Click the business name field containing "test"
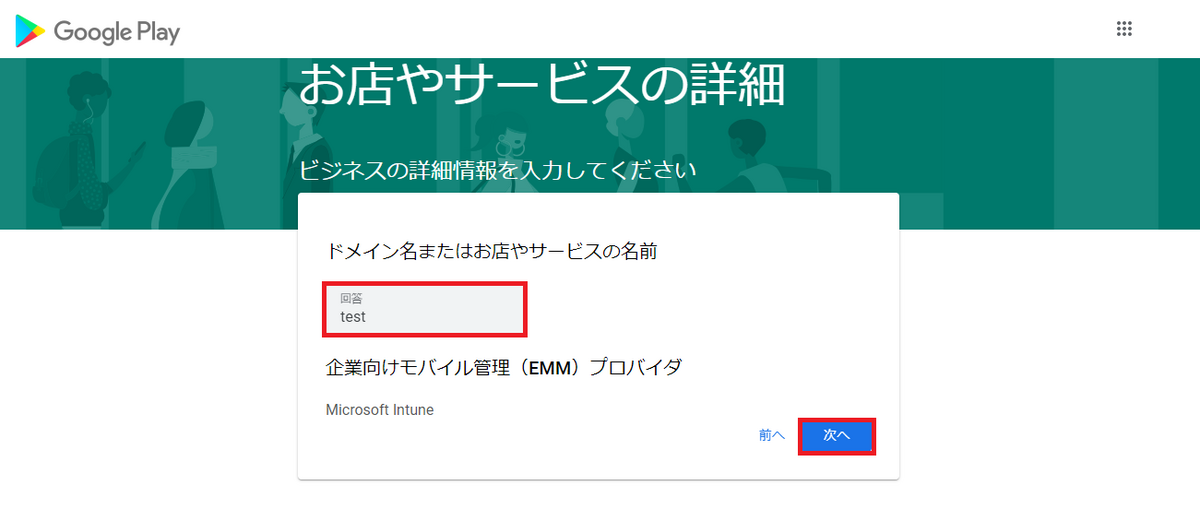This screenshot has height=521, width=1200. [425, 310]
